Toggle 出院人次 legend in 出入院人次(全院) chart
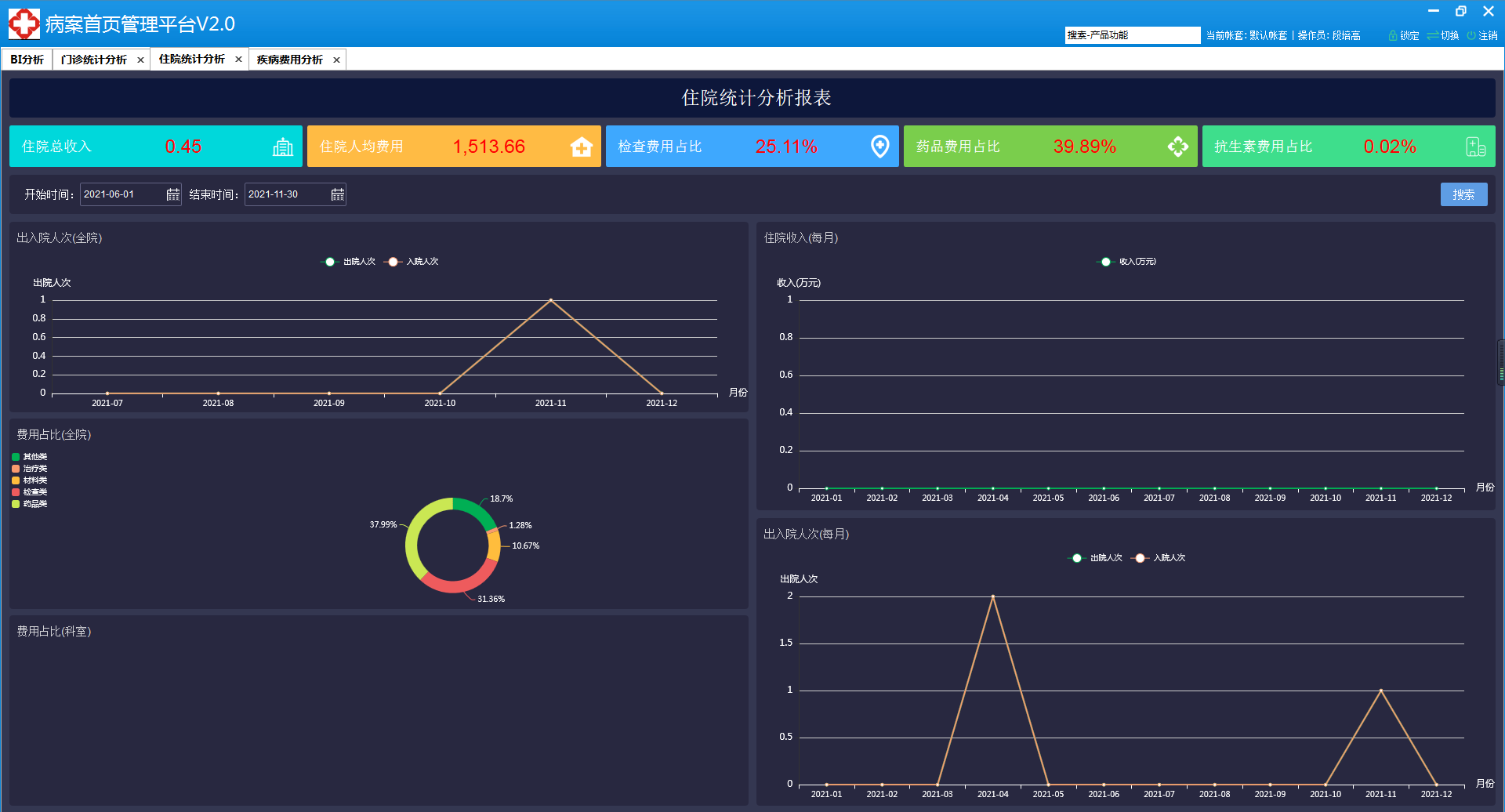This screenshot has height=812, width=1505. [348, 262]
